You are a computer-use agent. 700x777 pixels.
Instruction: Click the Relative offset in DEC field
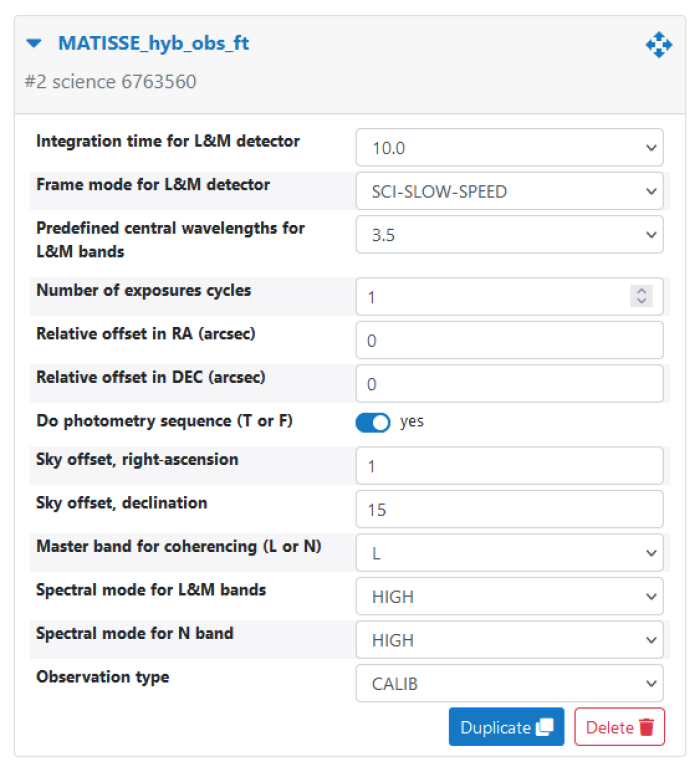509,384
